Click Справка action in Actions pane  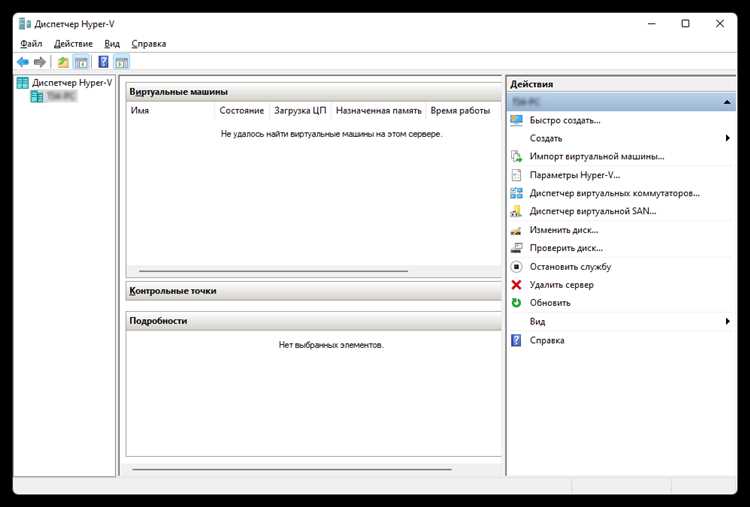547,340
